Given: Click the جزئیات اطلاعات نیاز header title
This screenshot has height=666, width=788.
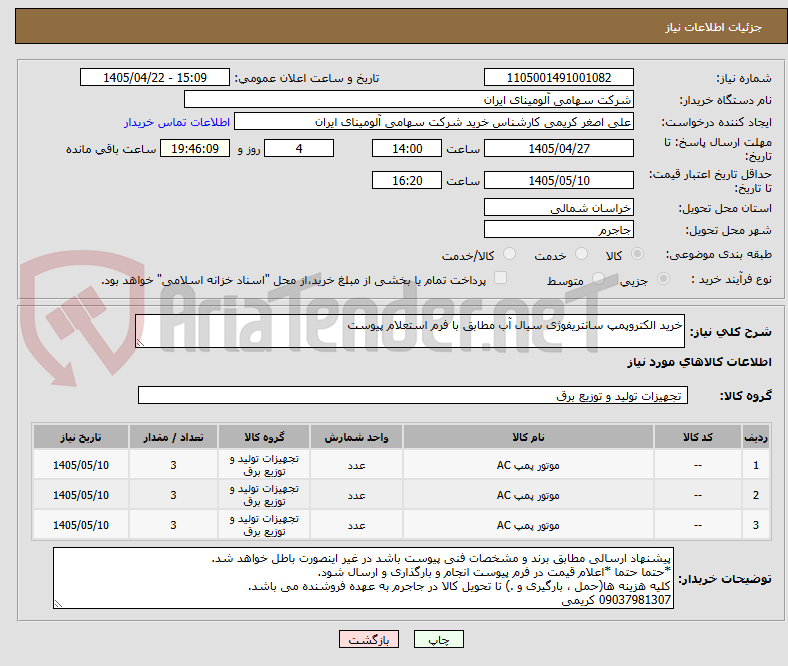Looking at the screenshot, I should (x=714, y=27).
